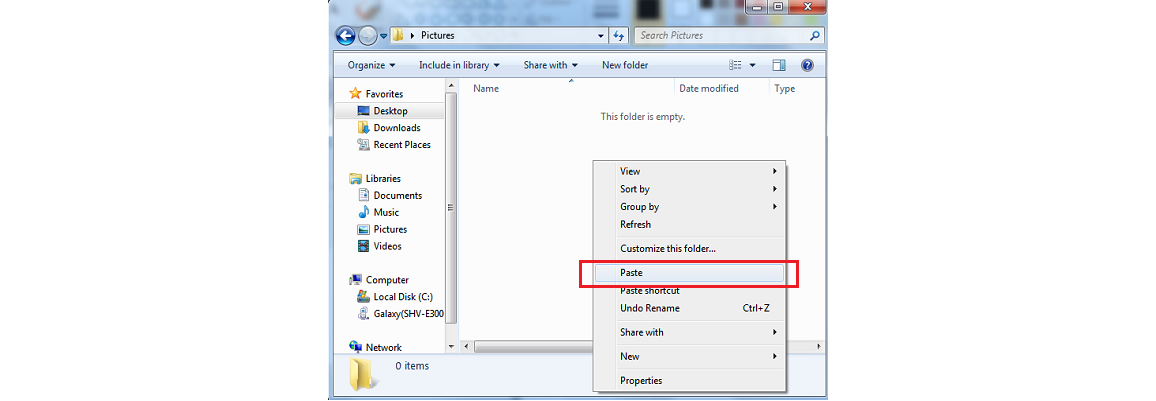Open Local Disk (C:)
The image size is (1156, 401).
403,297
